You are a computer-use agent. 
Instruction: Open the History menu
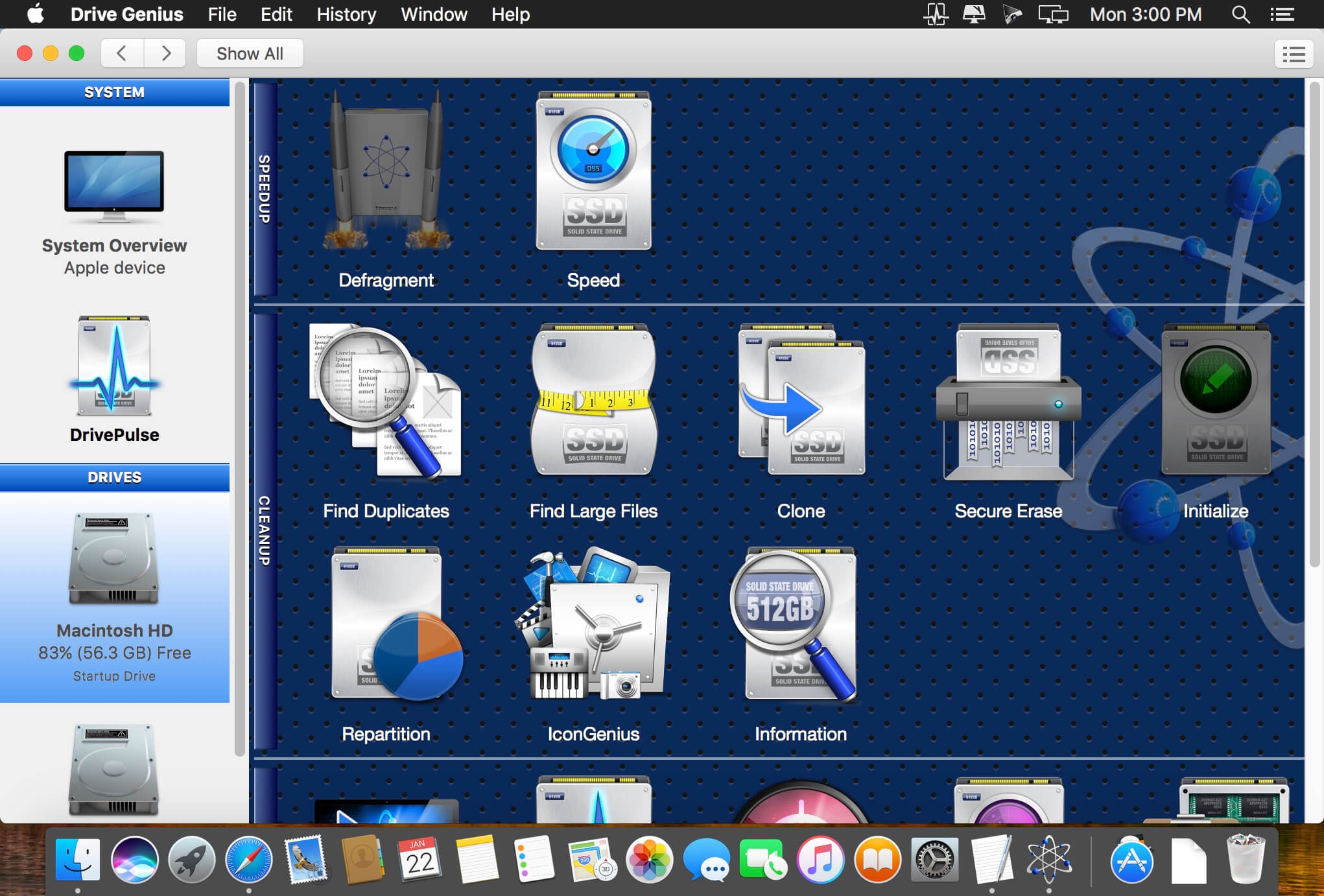click(x=346, y=14)
